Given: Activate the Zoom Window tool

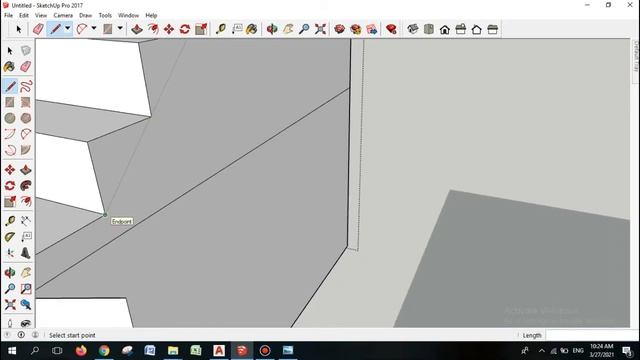Looking at the screenshot, I should pyautogui.click(x=26, y=289).
